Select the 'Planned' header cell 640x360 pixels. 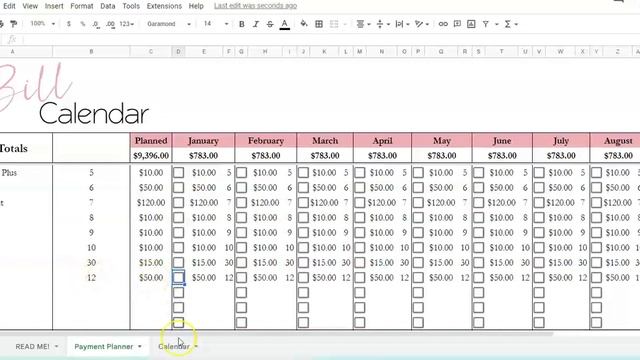click(x=151, y=140)
